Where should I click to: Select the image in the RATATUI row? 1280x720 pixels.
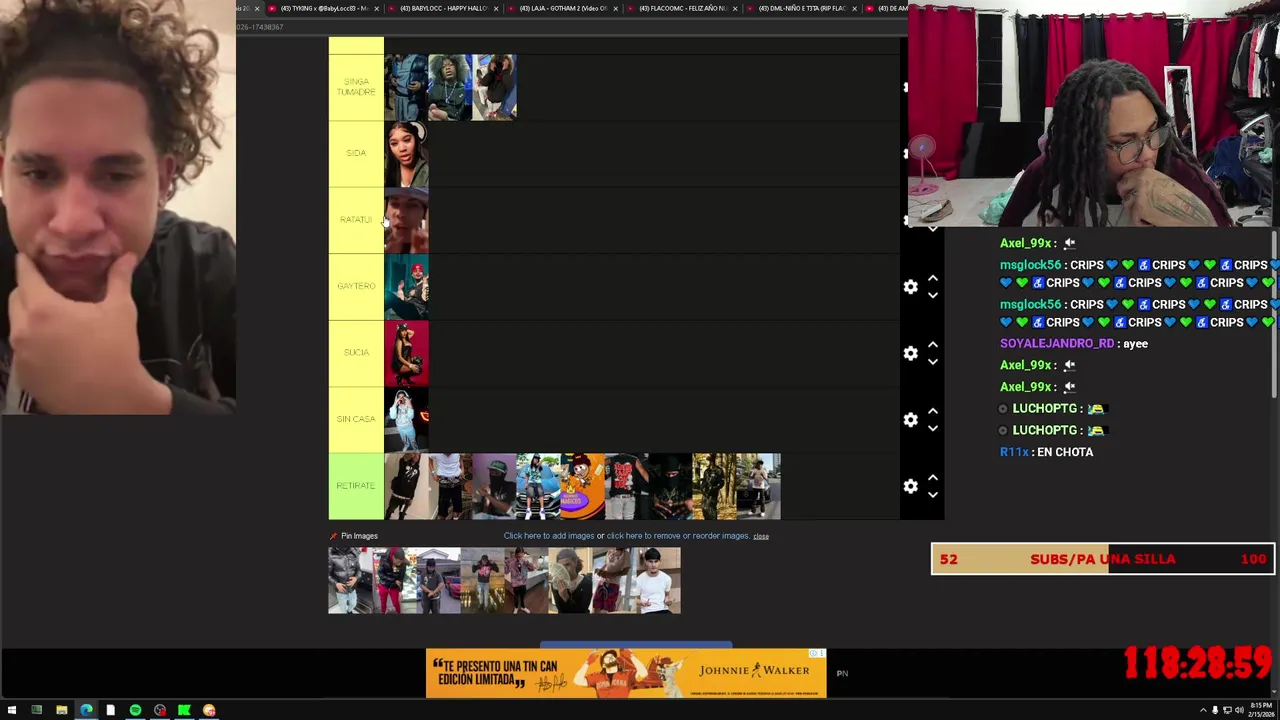407,220
